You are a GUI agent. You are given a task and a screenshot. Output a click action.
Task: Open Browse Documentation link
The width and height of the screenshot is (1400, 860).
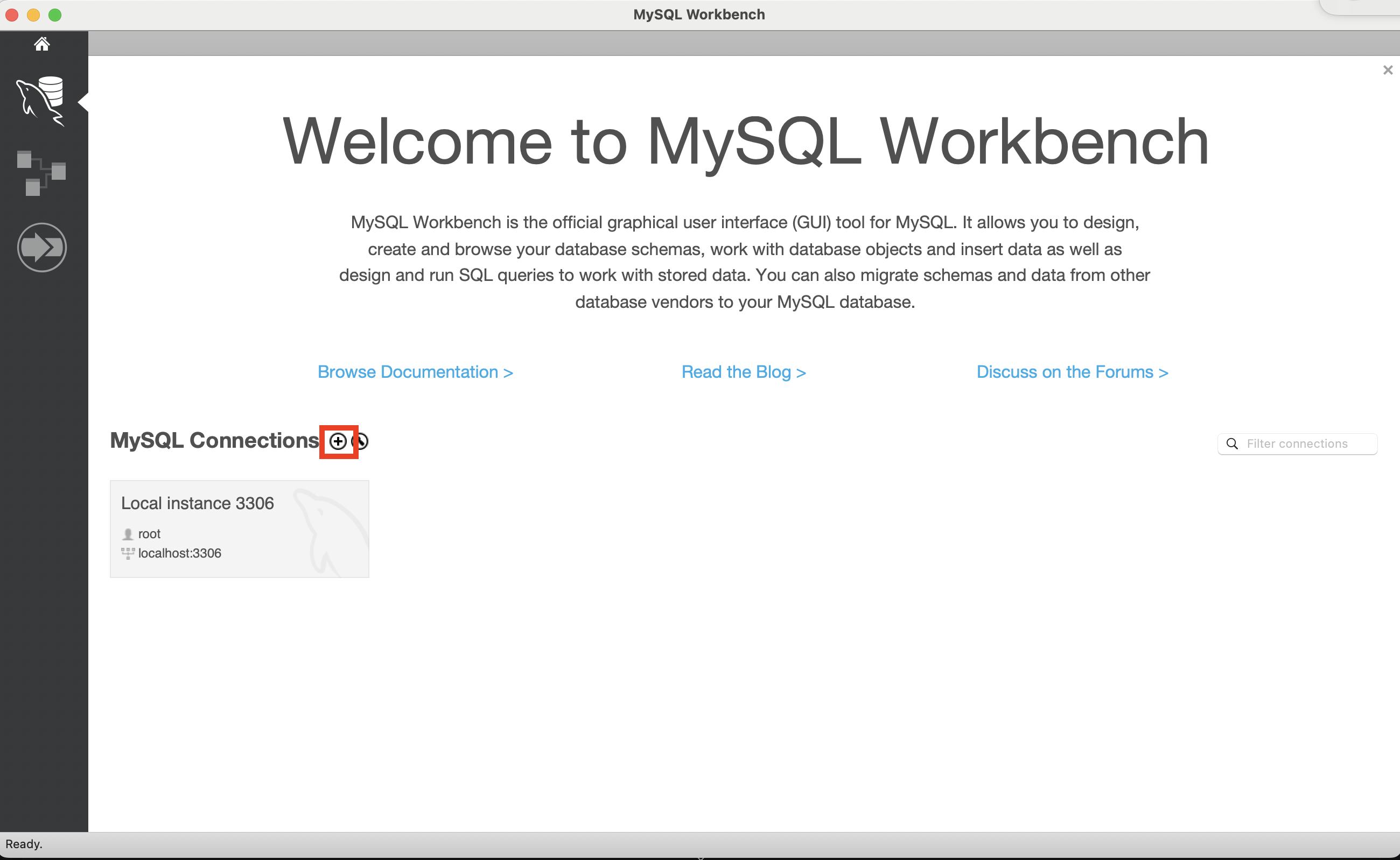(415, 372)
